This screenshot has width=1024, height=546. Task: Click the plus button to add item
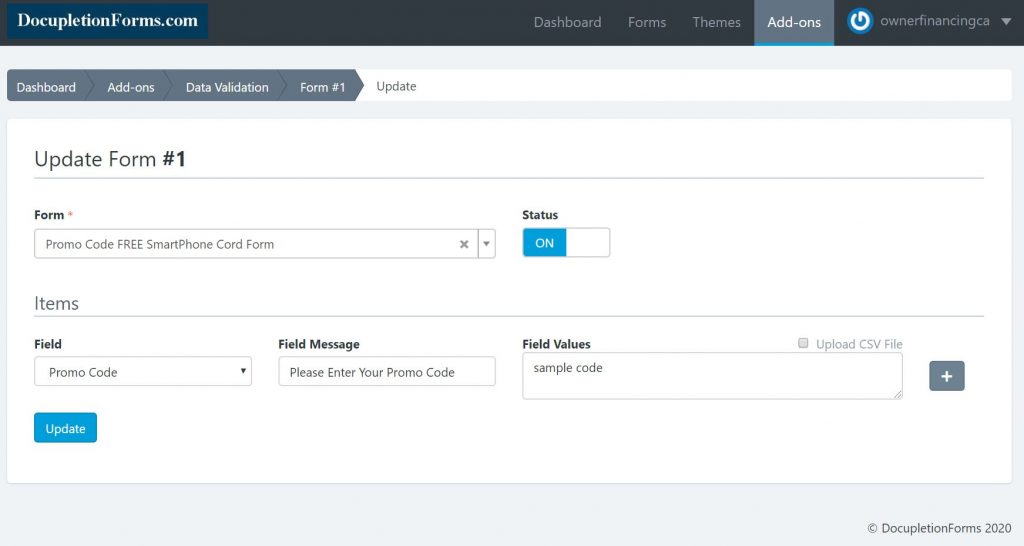tap(946, 376)
